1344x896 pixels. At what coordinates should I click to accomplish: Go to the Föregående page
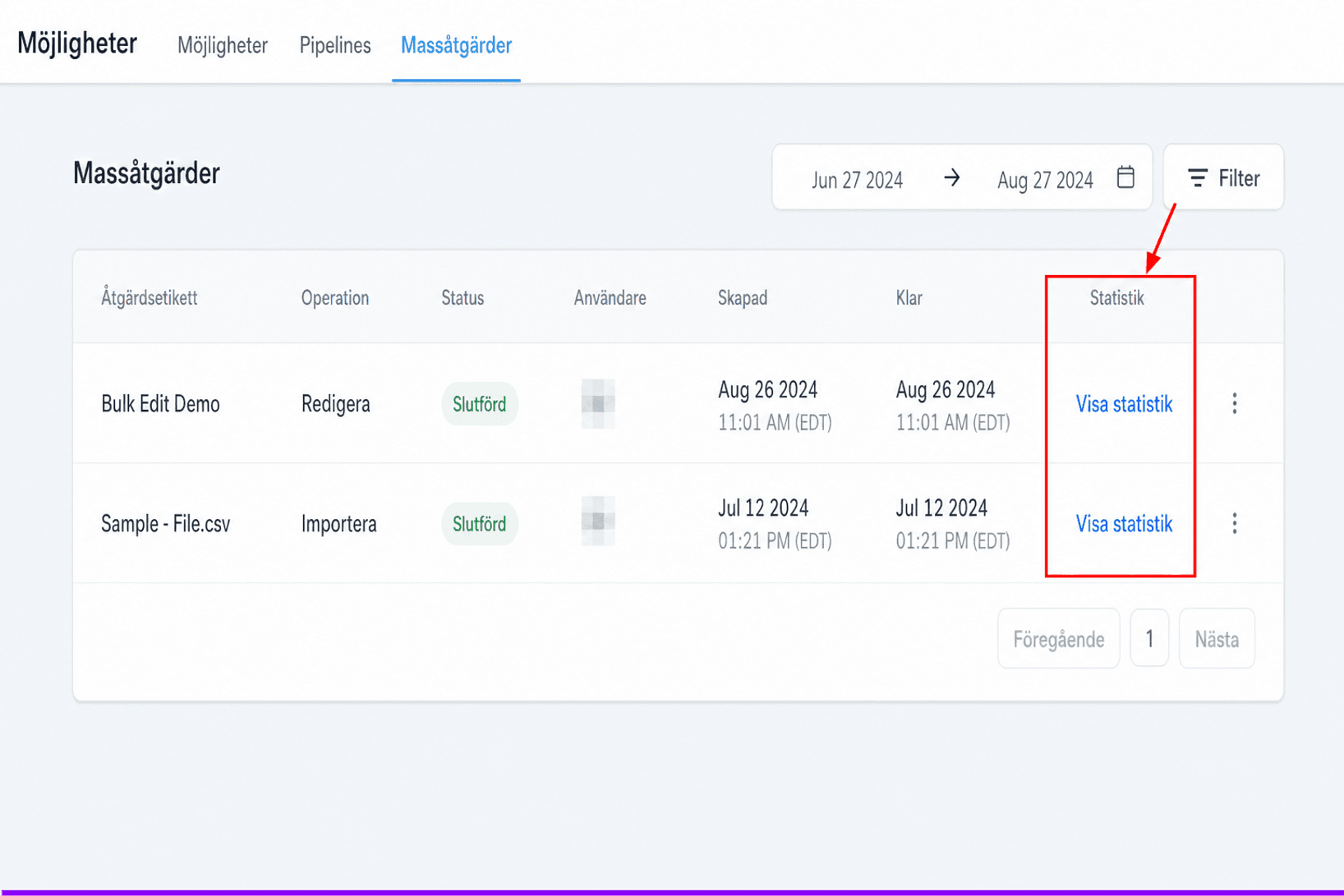tap(1058, 639)
